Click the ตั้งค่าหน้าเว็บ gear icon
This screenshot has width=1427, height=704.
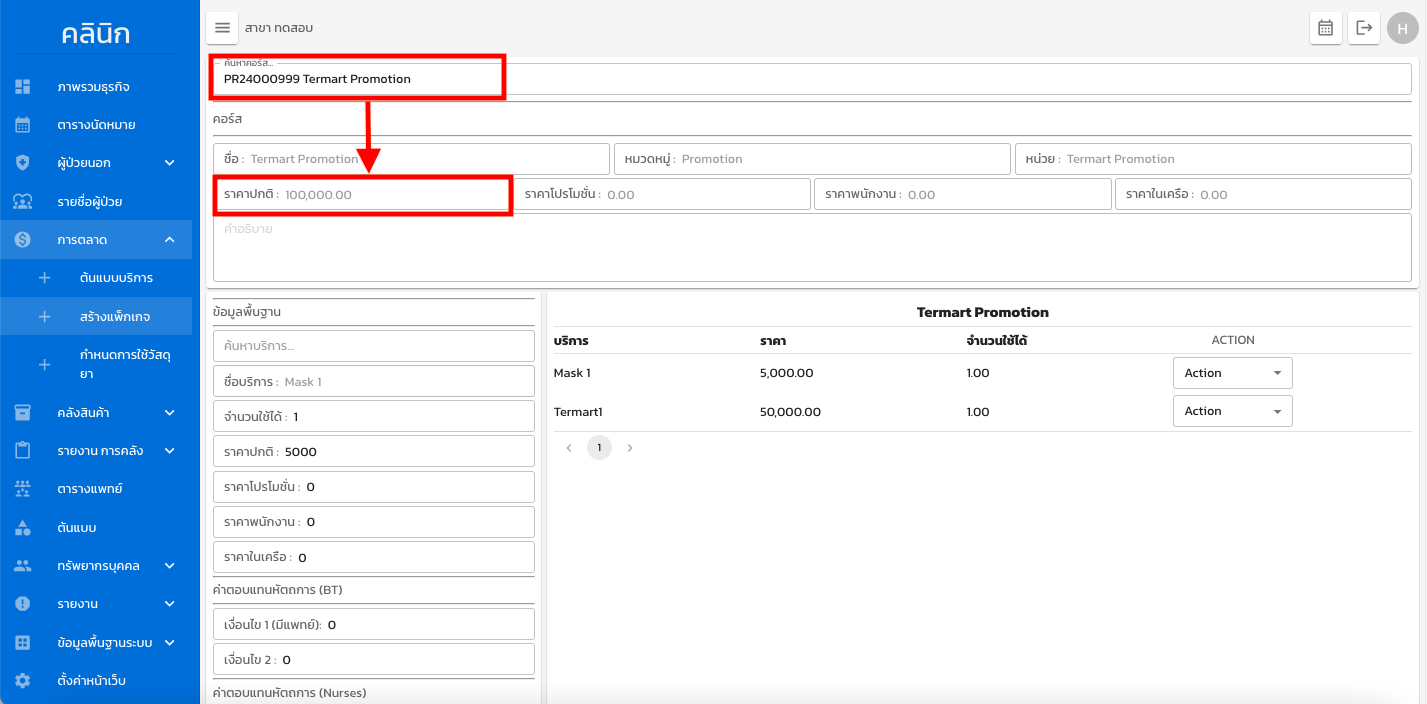click(23, 681)
